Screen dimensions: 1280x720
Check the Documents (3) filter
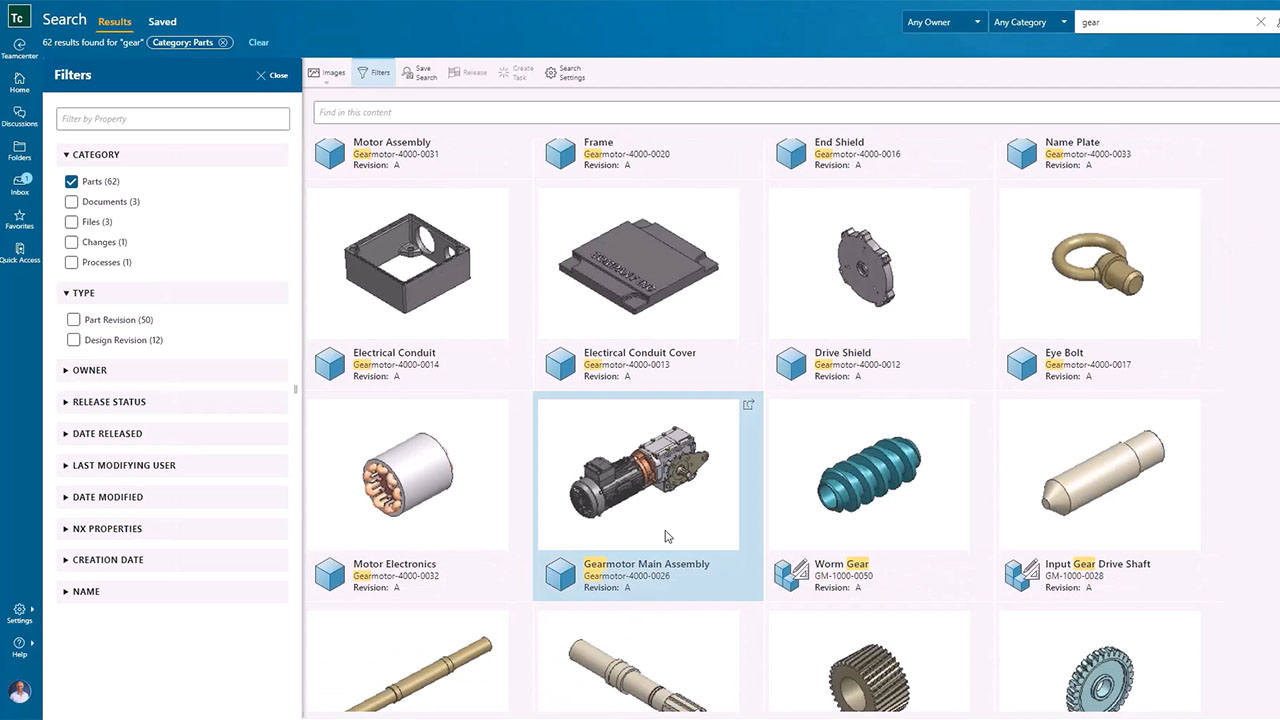click(71, 202)
